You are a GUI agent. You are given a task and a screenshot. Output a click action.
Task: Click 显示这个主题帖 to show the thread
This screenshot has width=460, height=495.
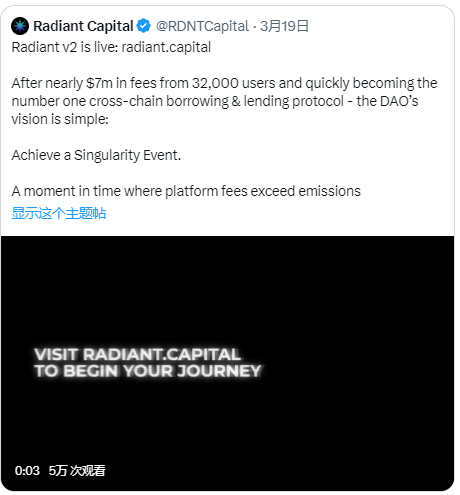59,213
